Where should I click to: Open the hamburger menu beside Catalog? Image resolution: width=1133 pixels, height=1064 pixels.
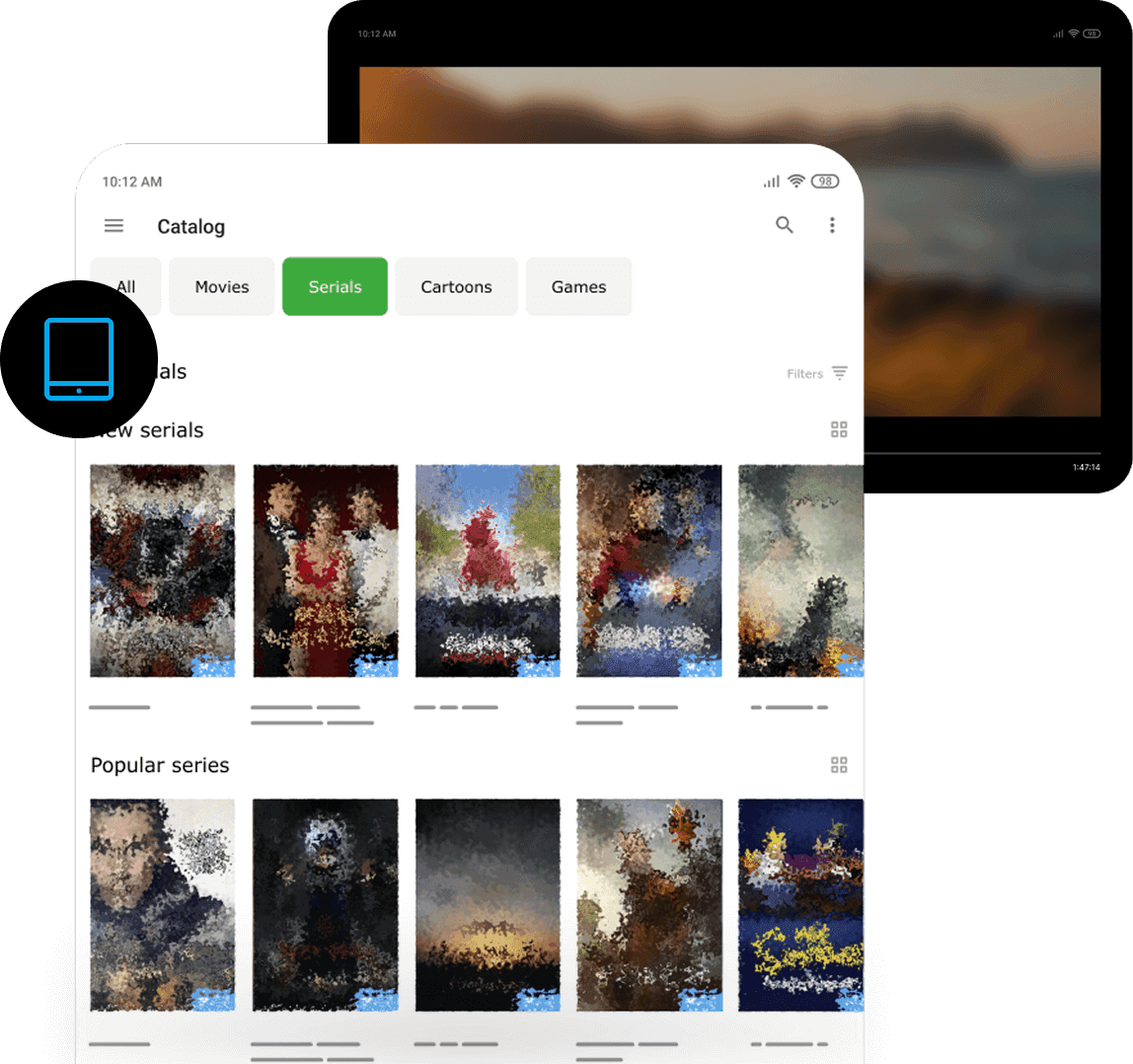click(x=114, y=225)
